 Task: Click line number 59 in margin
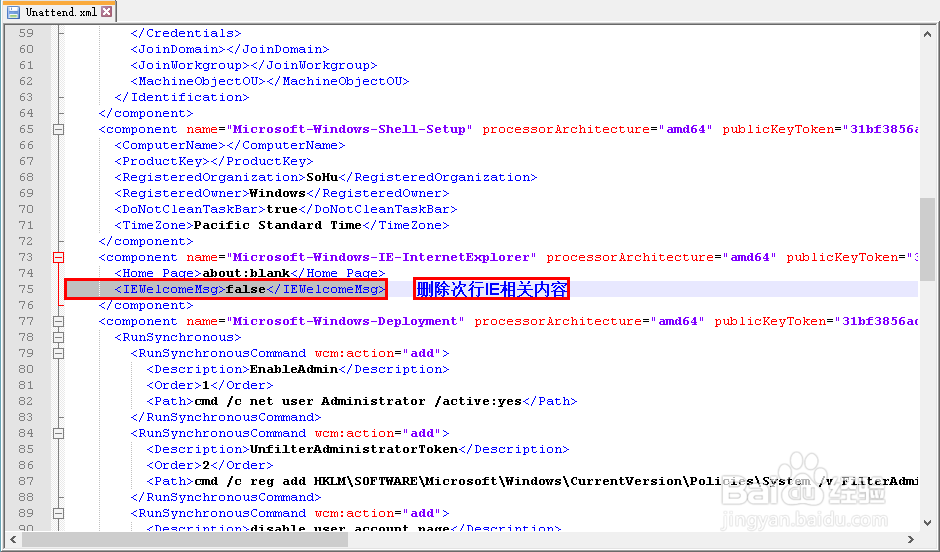(26, 34)
